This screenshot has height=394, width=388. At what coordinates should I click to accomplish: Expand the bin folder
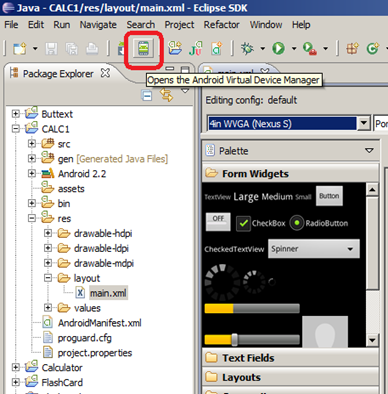pos(32,203)
